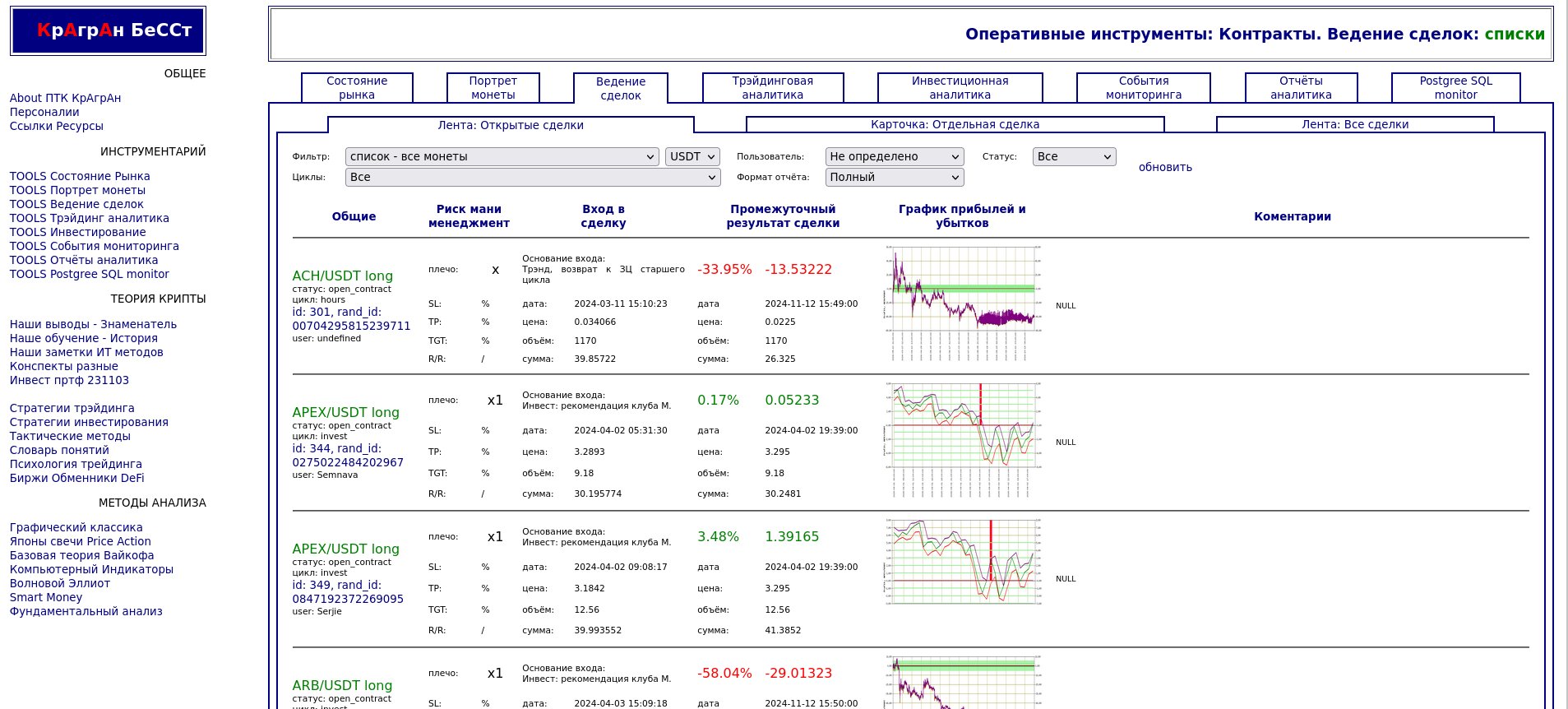This screenshot has width=1568, height=709.
Task: Open the Postgree SQL monitor tab
Action: pyautogui.click(x=1455, y=88)
